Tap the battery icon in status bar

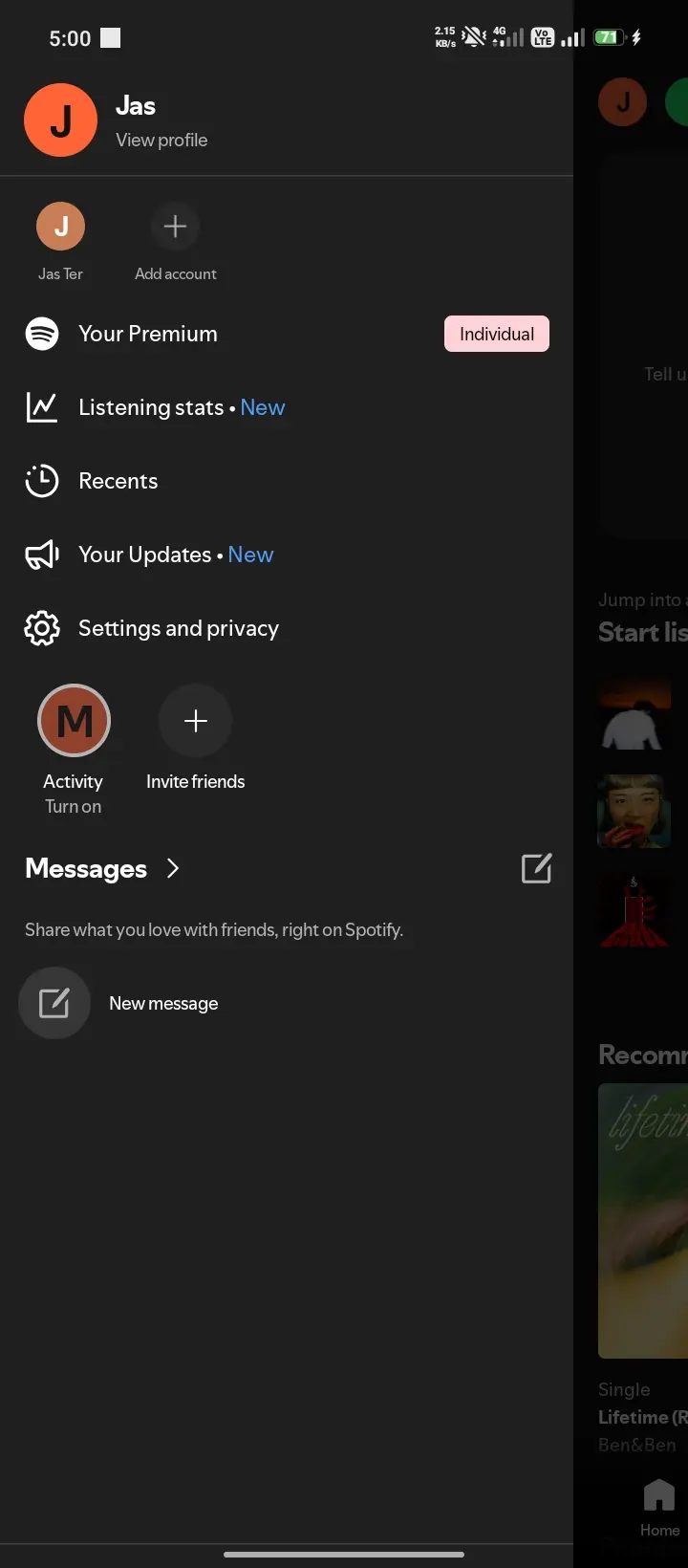609,37
